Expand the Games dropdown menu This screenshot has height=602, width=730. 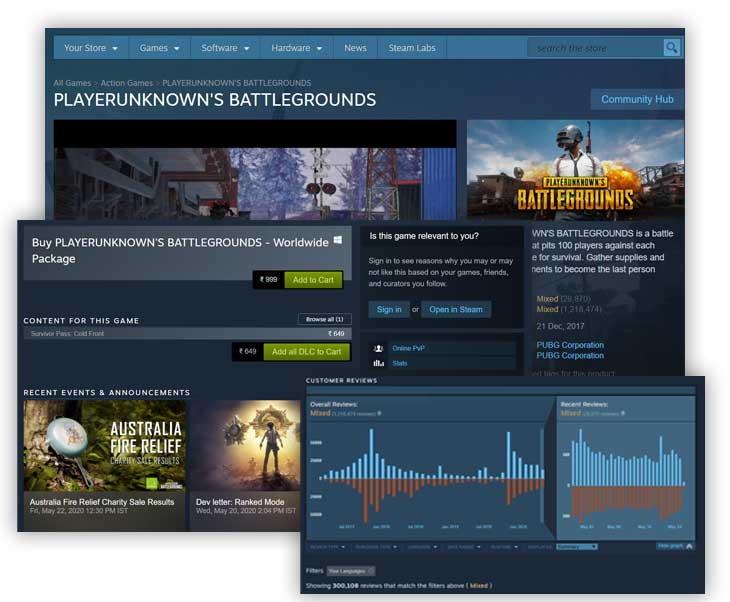pyautogui.click(x=159, y=48)
